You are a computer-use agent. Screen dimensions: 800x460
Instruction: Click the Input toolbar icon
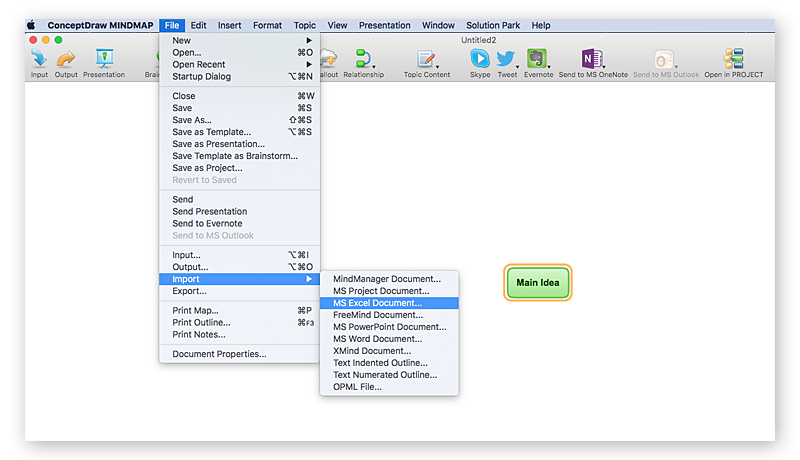click(39, 59)
